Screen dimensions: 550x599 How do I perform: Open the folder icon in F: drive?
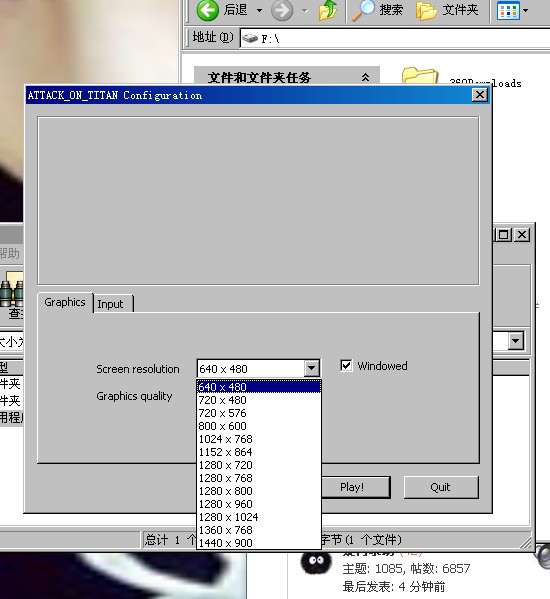[419, 76]
